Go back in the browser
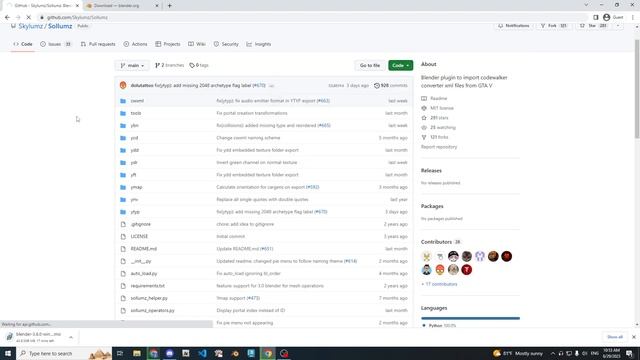The width and height of the screenshot is (640, 360). pyautogui.click(x=7, y=18)
